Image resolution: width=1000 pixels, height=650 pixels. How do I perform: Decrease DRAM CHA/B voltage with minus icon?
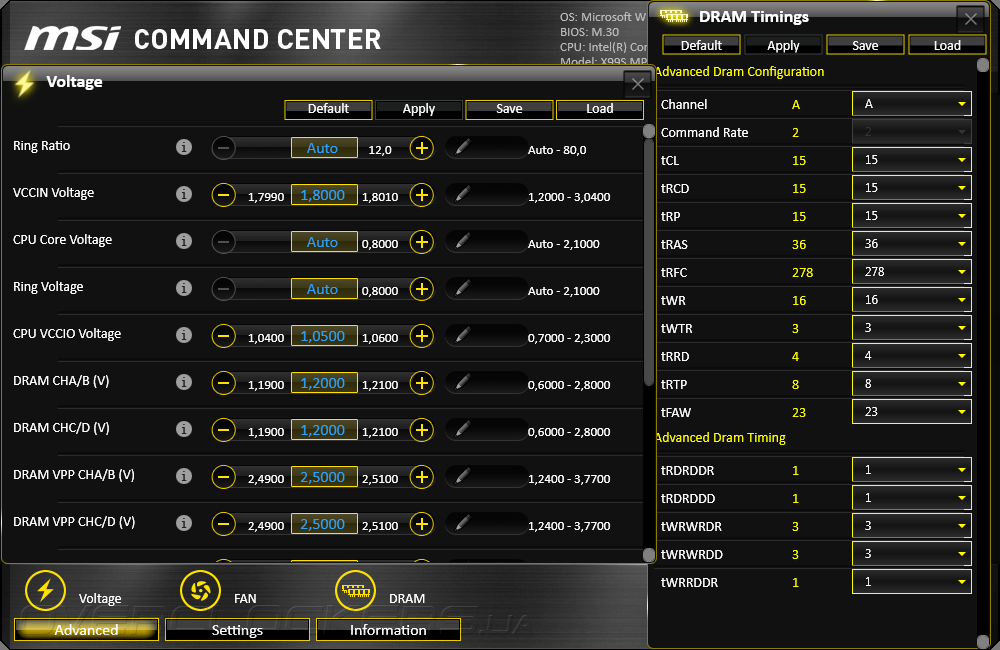tap(224, 383)
